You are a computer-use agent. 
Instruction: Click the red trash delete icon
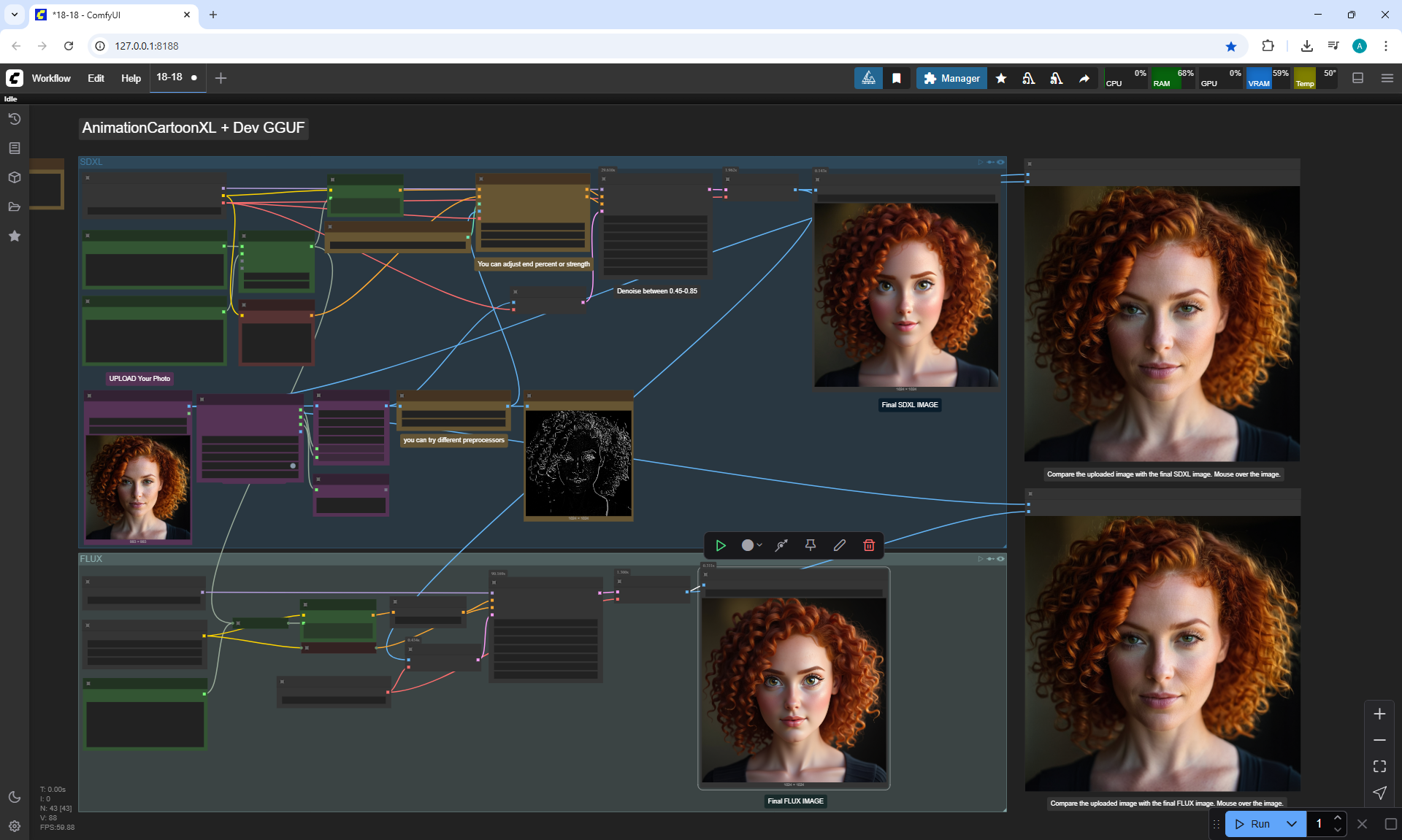tap(869, 545)
